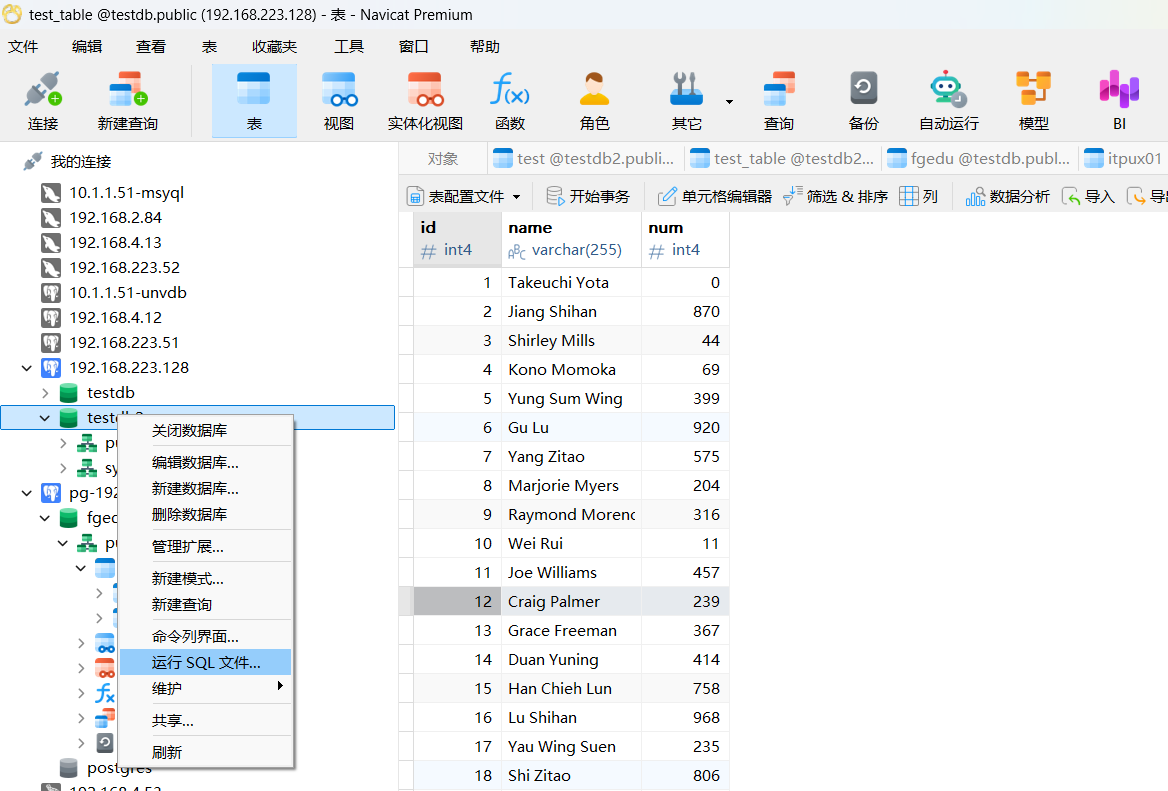Choose 运行 SQL 文件... in context menu
The height and width of the screenshot is (791, 1168).
[x=205, y=662]
